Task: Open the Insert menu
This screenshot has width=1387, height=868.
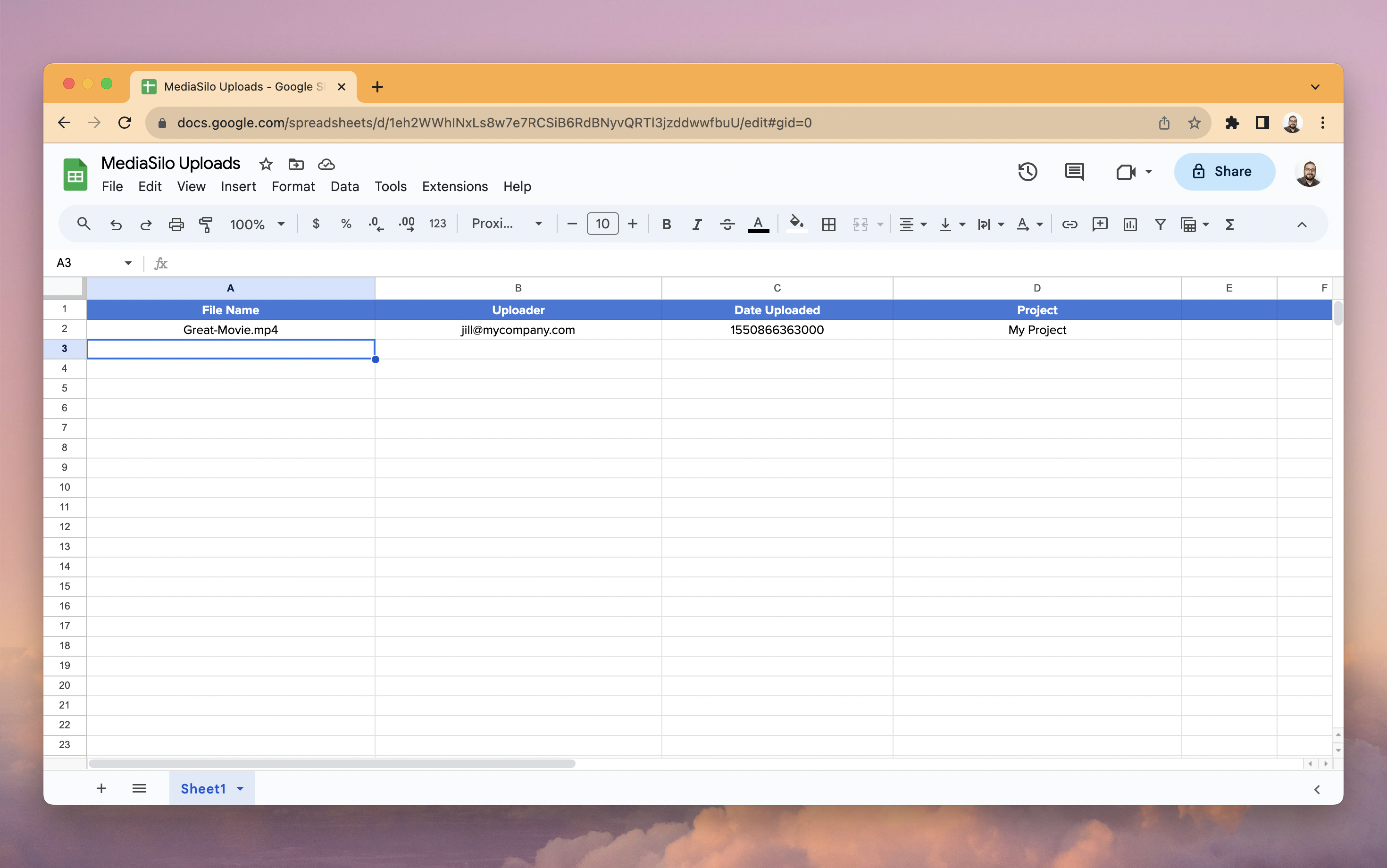Action: click(x=238, y=187)
